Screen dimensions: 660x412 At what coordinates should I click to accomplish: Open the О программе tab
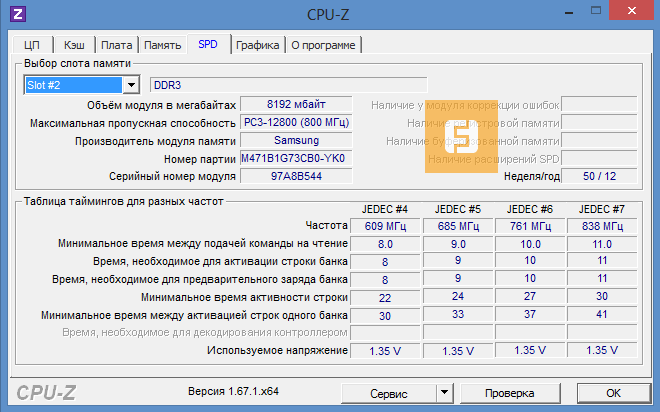(323, 45)
